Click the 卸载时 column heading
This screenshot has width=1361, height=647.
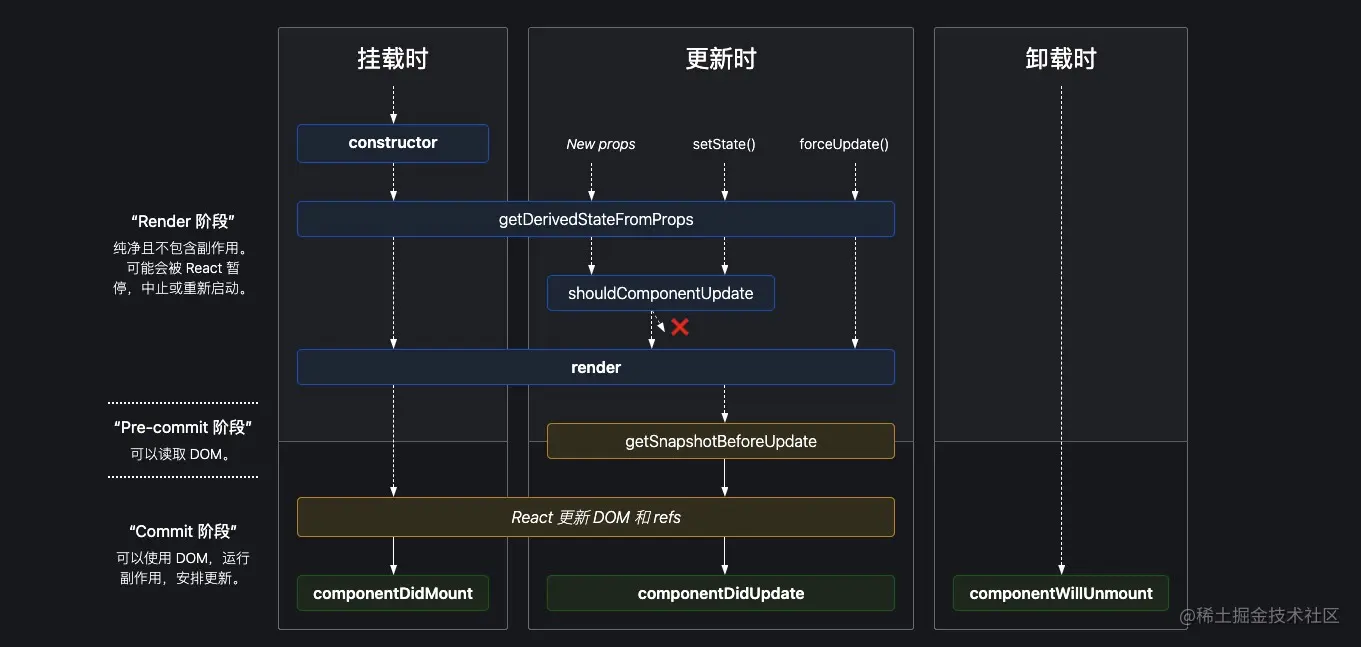(1061, 59)
